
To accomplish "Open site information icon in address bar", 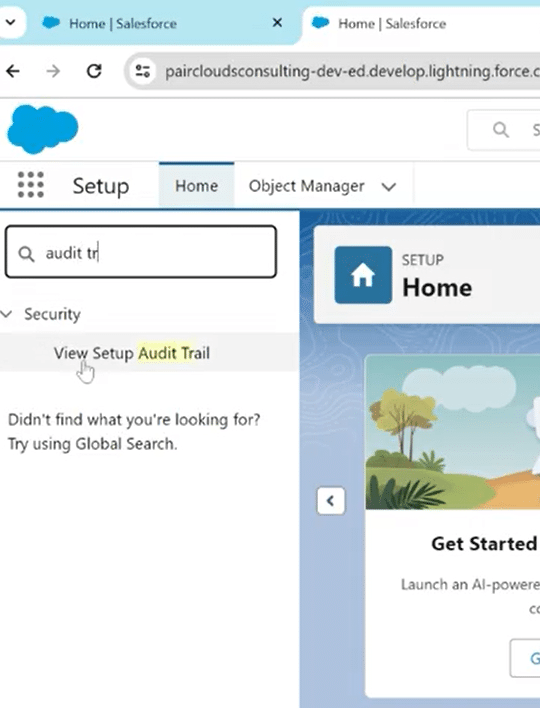I will pos(143,71).
